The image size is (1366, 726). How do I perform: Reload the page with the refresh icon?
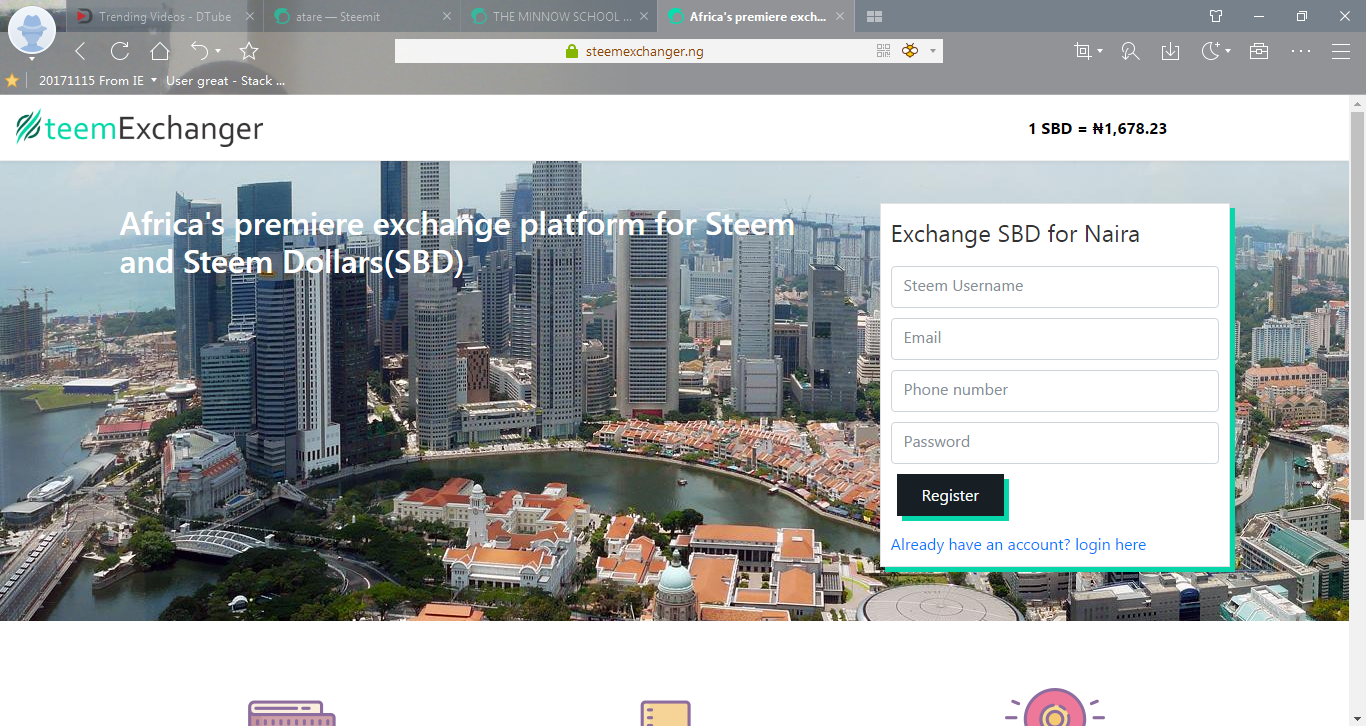tap(120, 51)
